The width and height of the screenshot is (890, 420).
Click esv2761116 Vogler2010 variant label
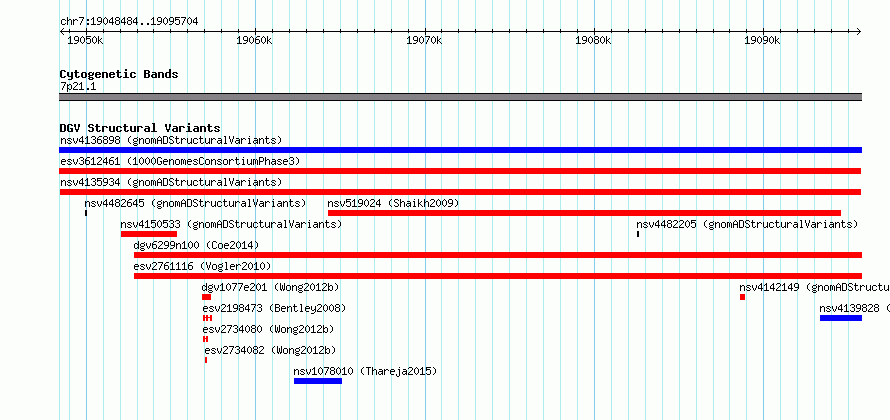coord(202,266)
